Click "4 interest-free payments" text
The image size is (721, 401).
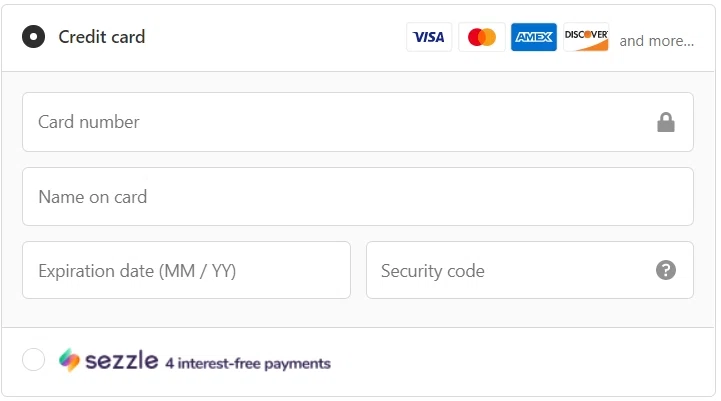248,363
